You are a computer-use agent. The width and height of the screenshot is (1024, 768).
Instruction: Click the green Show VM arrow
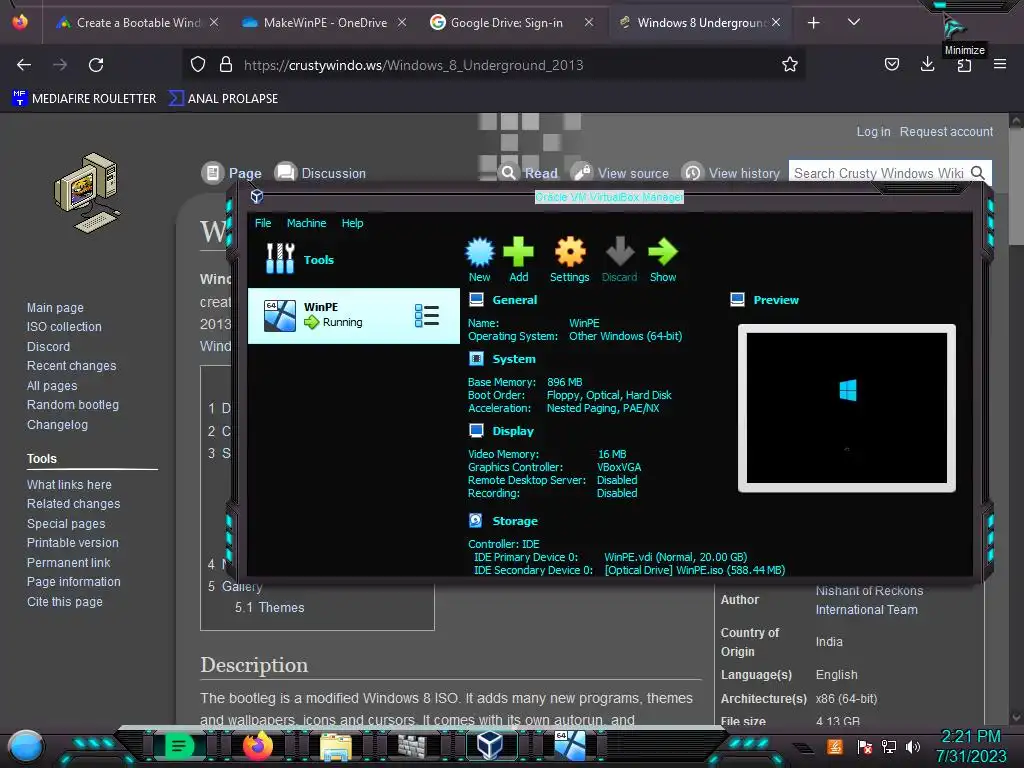pos(663,252)
